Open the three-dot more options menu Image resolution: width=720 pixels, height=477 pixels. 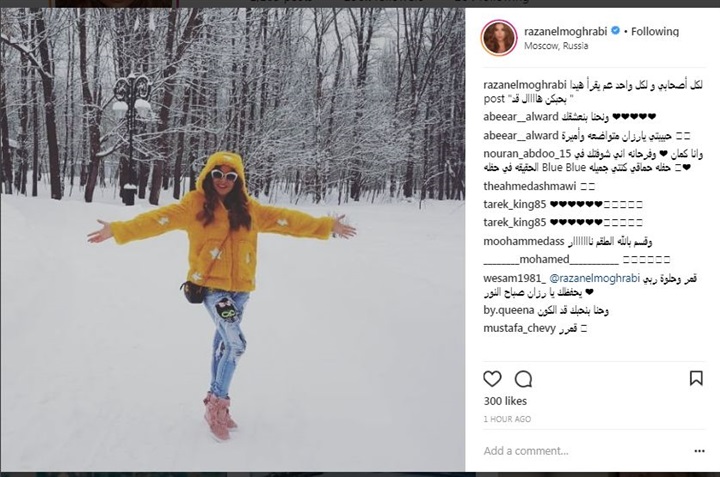click(699, 451)
